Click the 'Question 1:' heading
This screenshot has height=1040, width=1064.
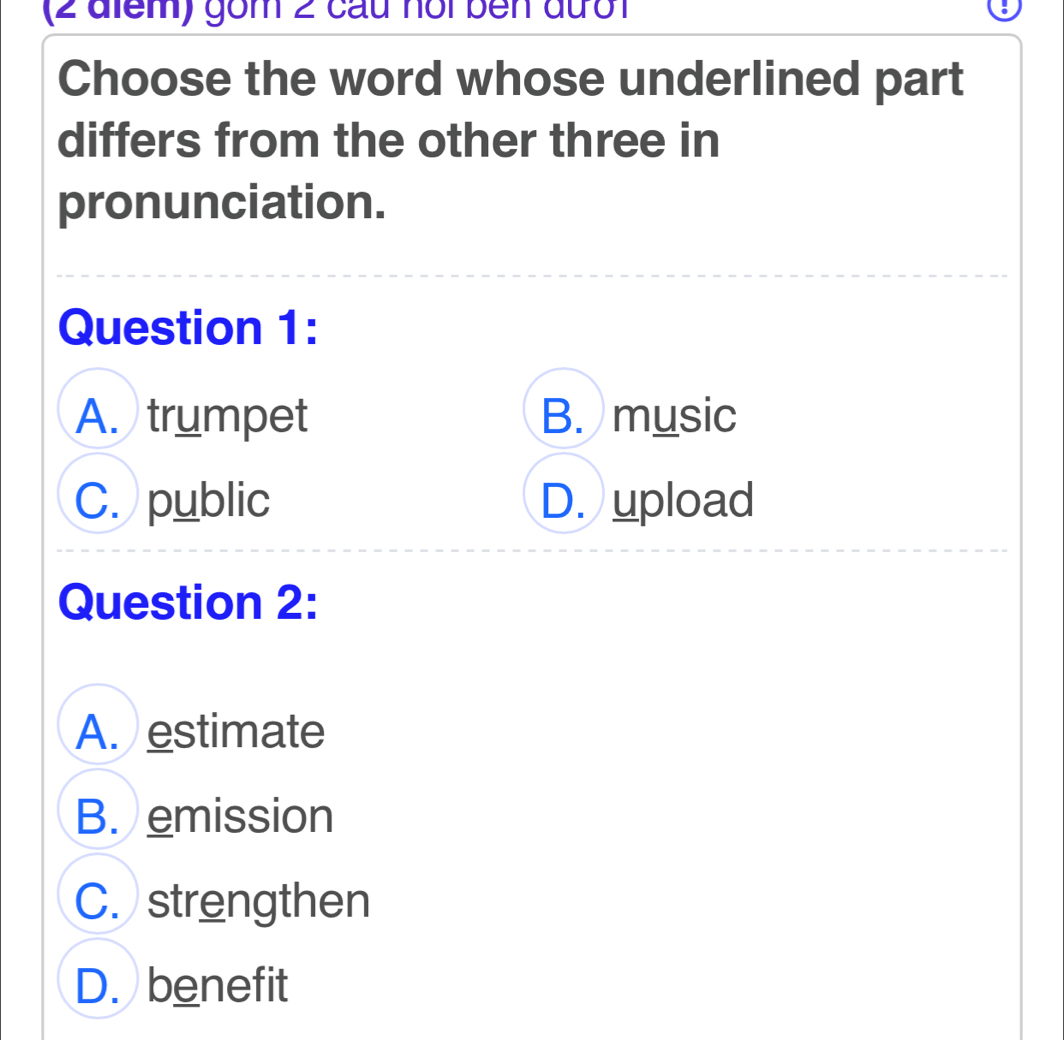click(187, 329)
